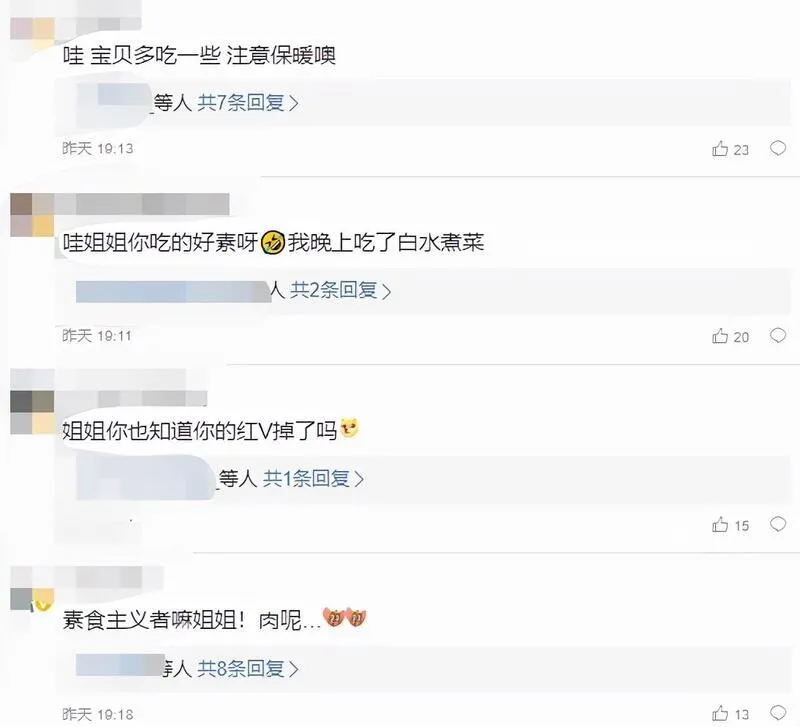Expand 共1条回复 replies
The width and height of the screenshot is (800, 727).
(x=313, y=479)
